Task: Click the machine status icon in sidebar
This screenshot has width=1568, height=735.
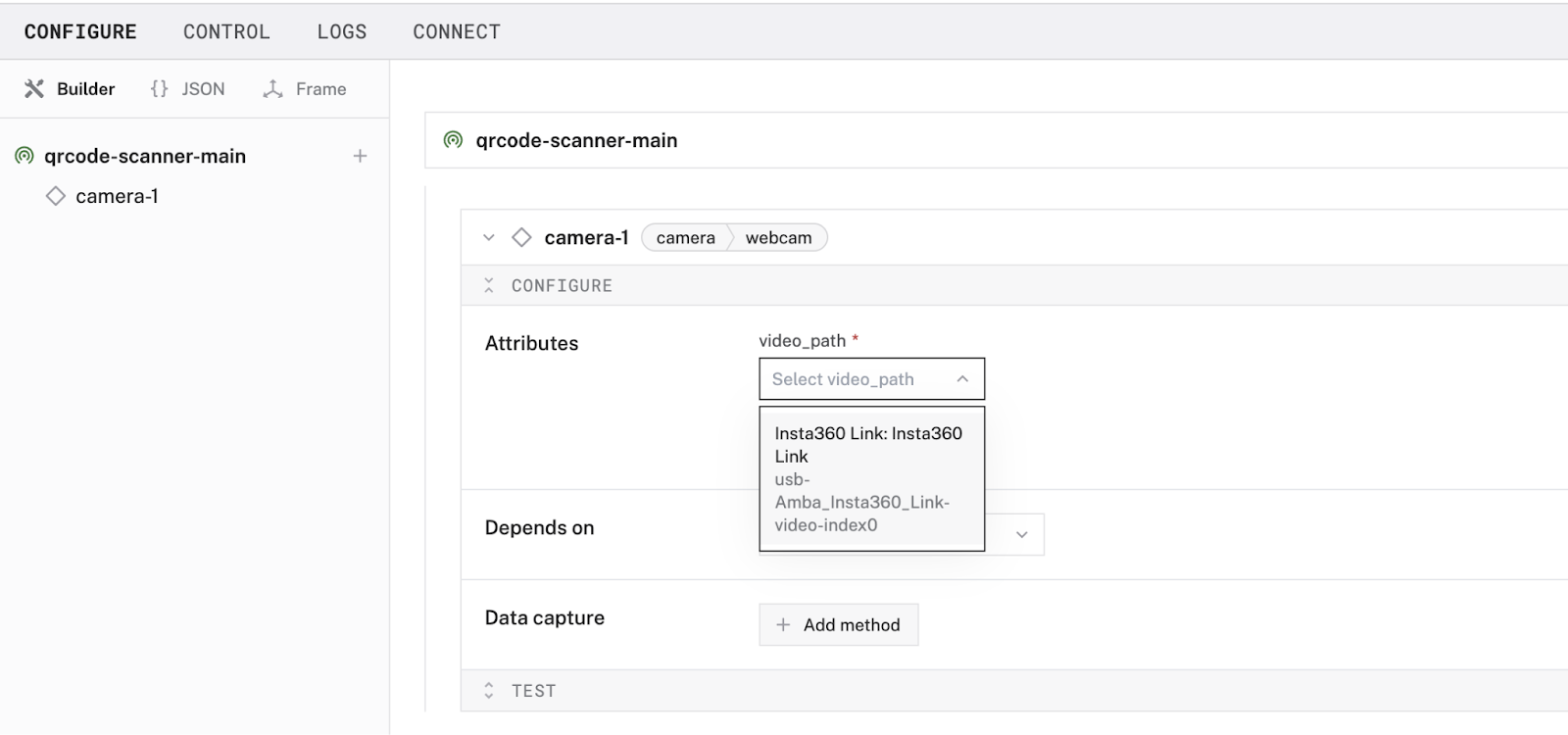Action: 24,156
